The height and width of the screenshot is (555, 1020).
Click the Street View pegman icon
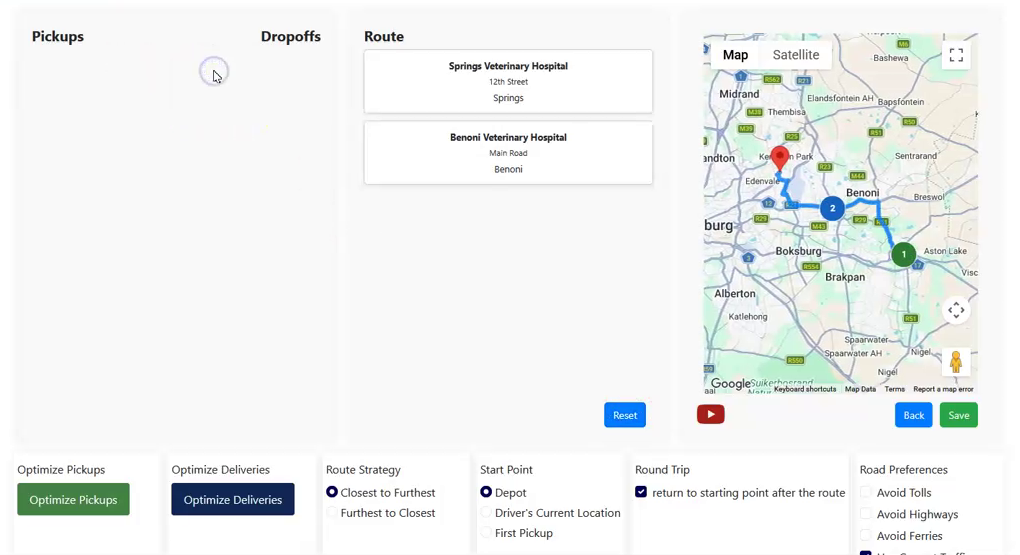[x=956, y=362]
